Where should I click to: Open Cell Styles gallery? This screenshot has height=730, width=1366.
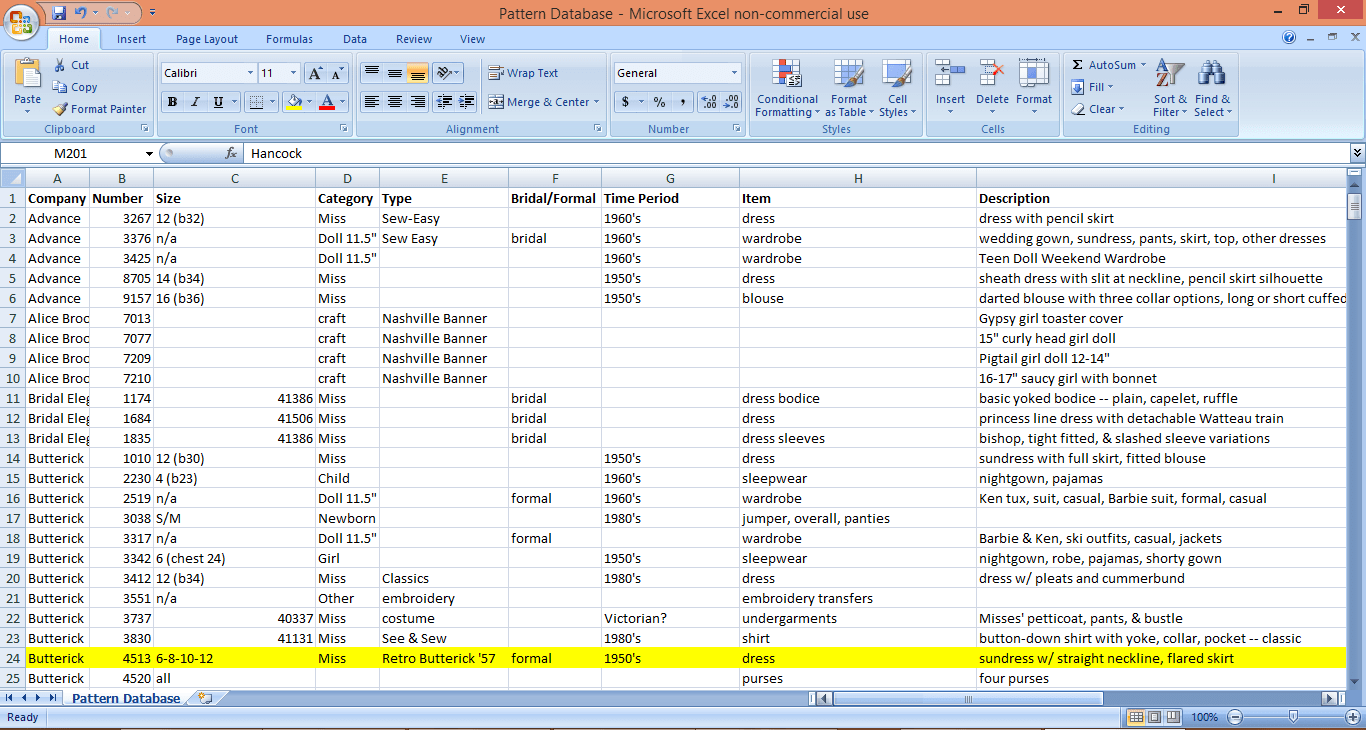[898, 88]
